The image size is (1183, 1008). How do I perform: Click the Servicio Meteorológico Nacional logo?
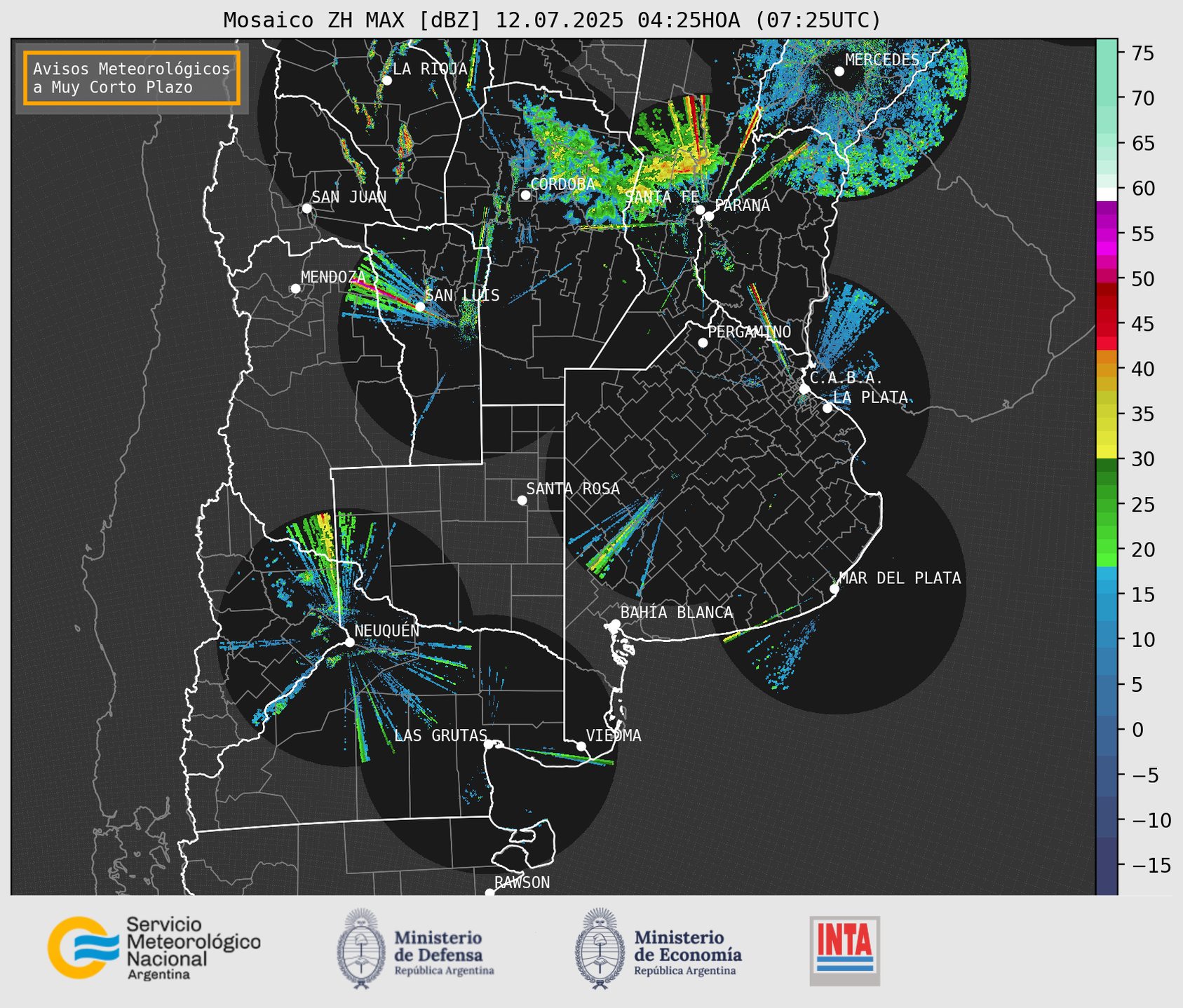(82, 947)
